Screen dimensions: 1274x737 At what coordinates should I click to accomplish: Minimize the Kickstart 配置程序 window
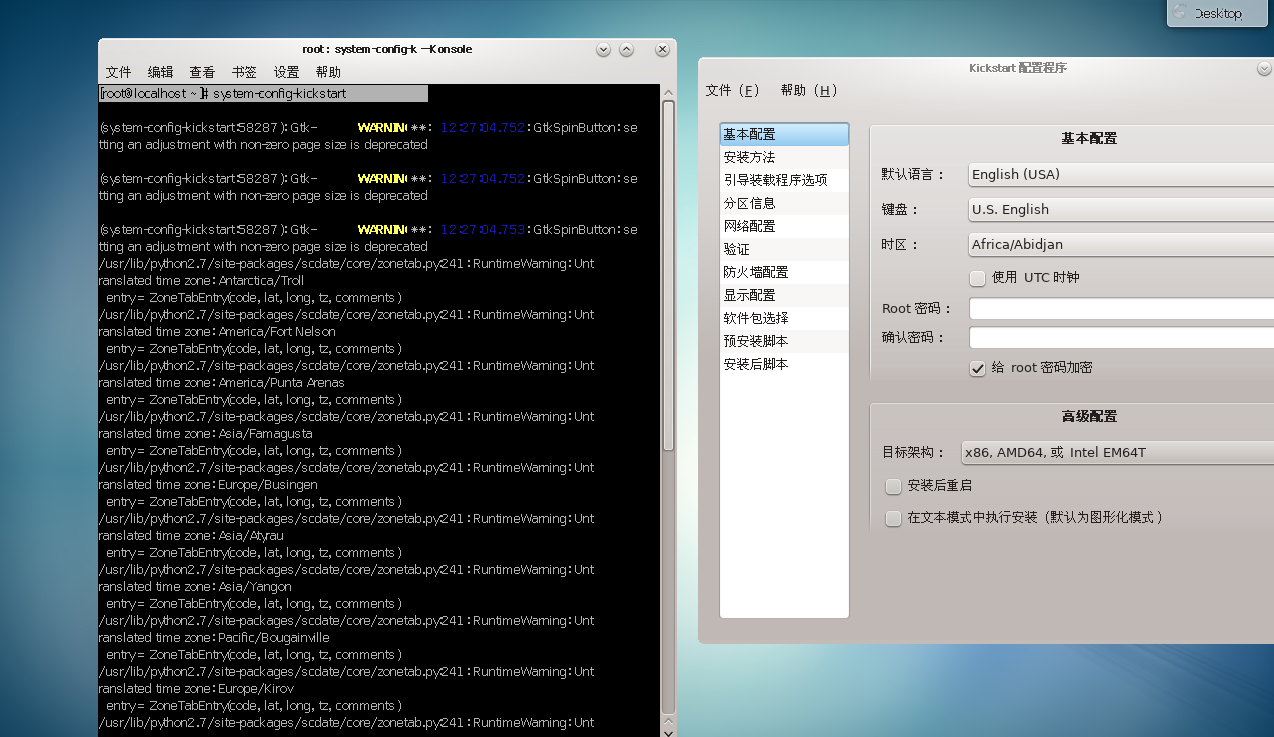coord(1265,68)
